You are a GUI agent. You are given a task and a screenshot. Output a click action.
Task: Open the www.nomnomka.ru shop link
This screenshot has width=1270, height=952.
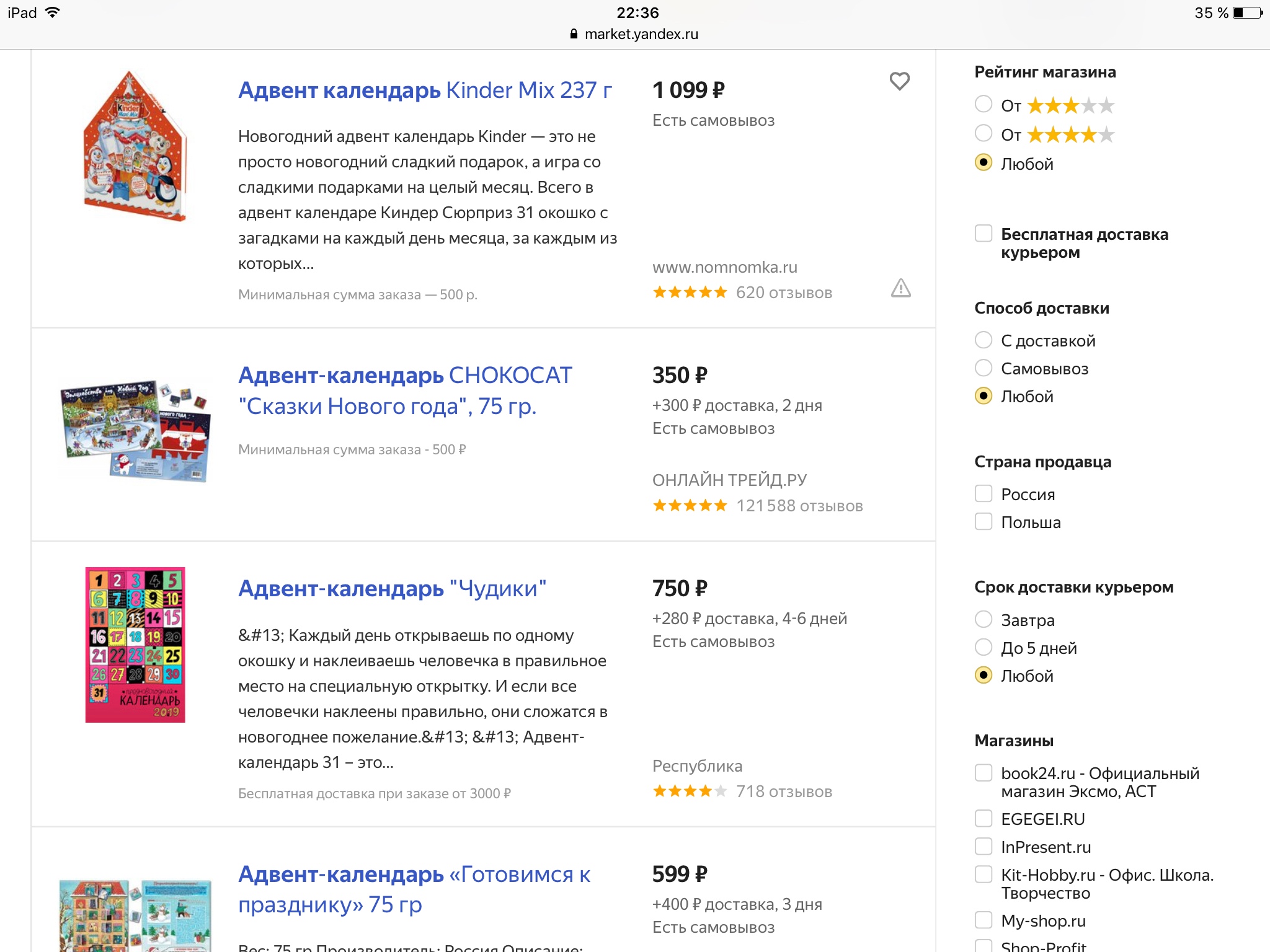pyautogui.click(x=724, y=268)
